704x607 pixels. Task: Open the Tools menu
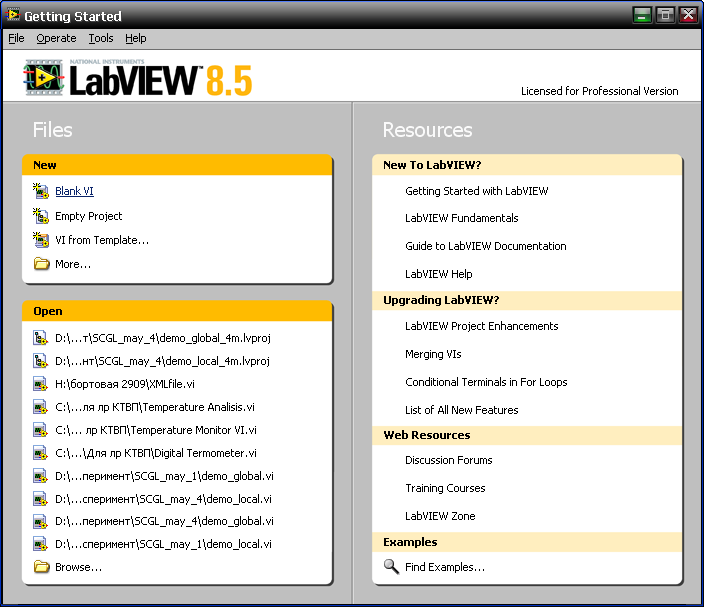coord(101,39)
